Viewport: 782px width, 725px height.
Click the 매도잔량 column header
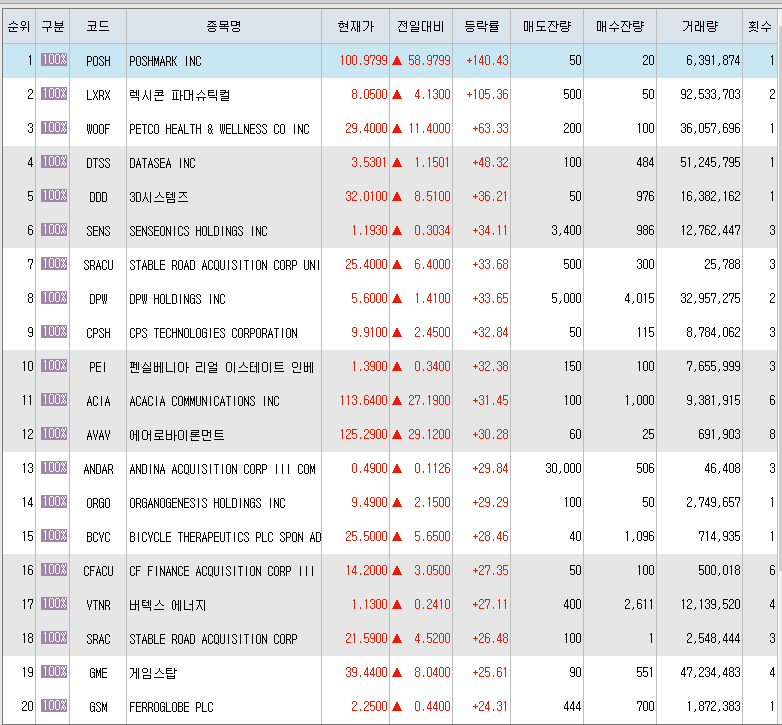547,26
